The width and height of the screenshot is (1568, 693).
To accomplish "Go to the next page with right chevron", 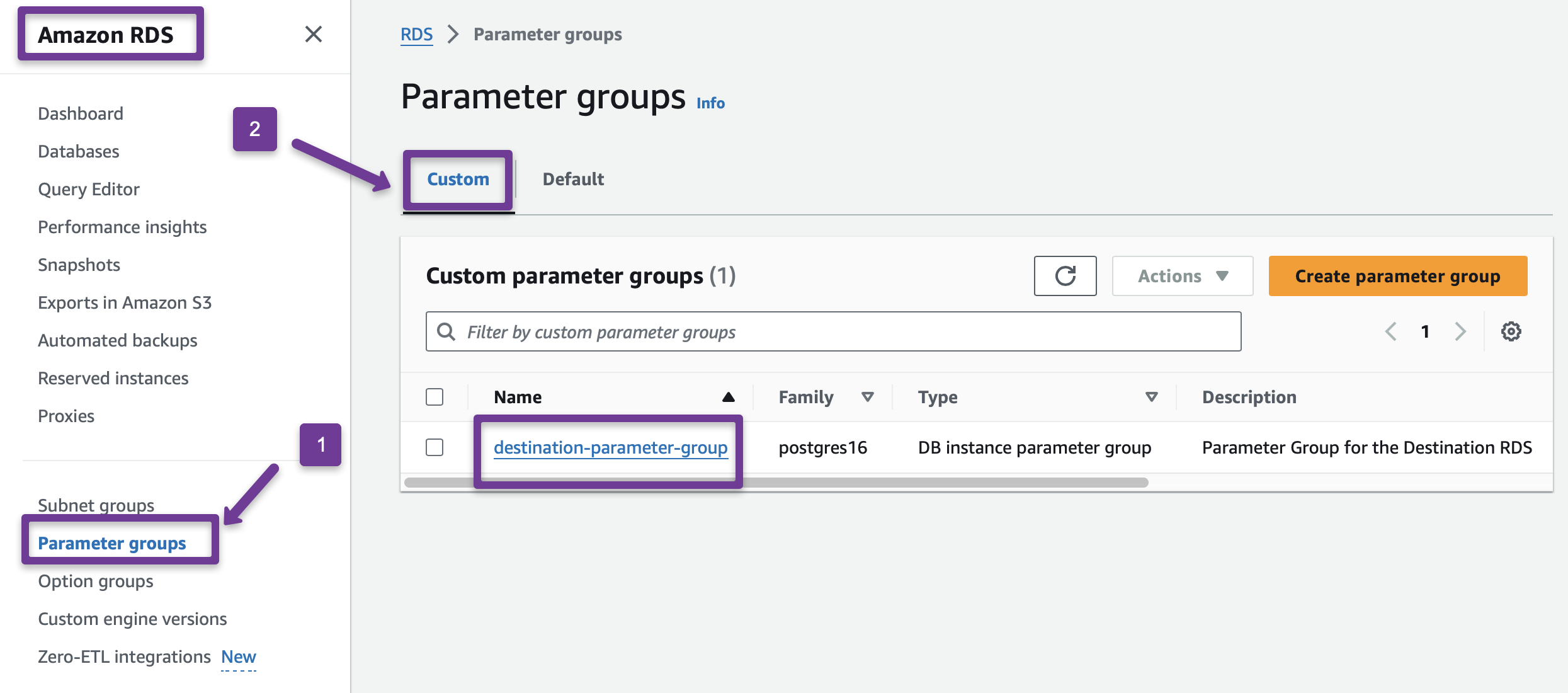I will coord(1460,331).
